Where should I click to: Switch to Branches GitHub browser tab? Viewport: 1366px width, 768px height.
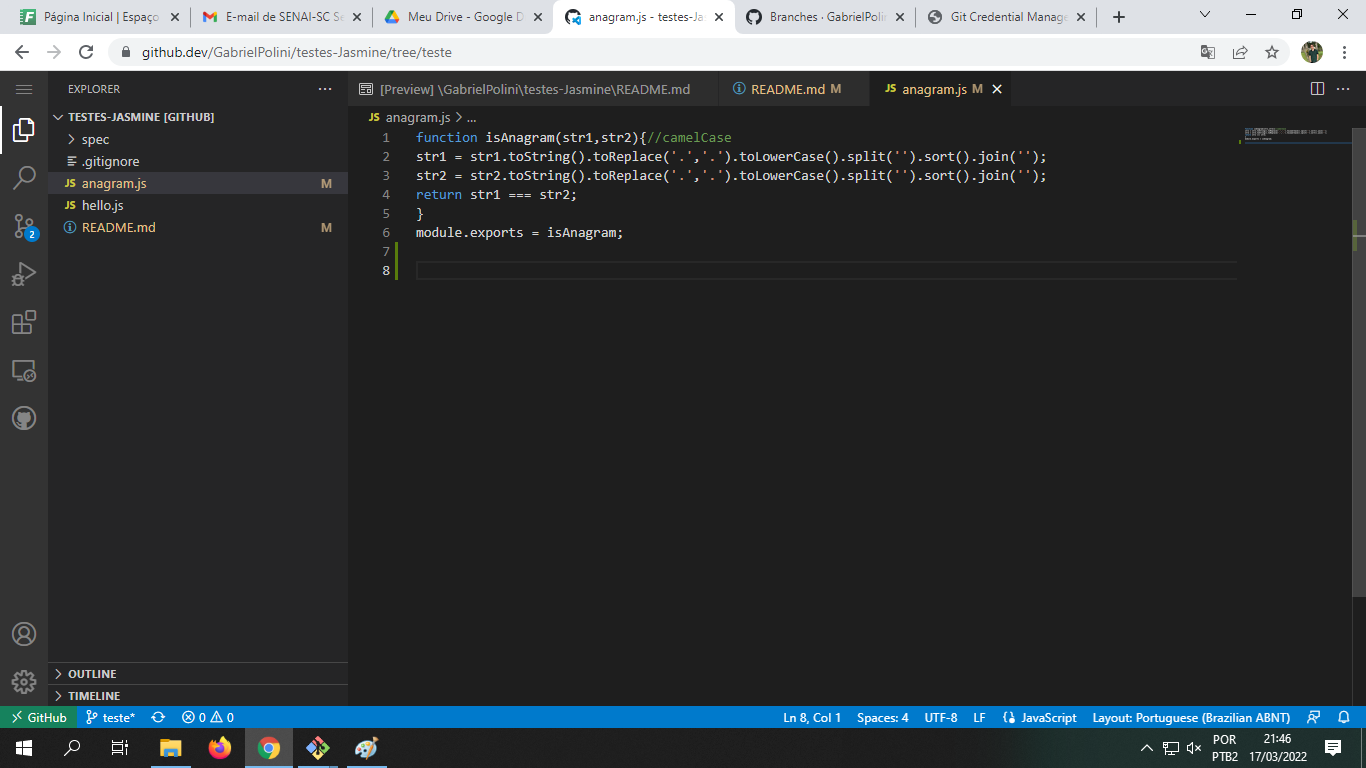coord(826,17)
